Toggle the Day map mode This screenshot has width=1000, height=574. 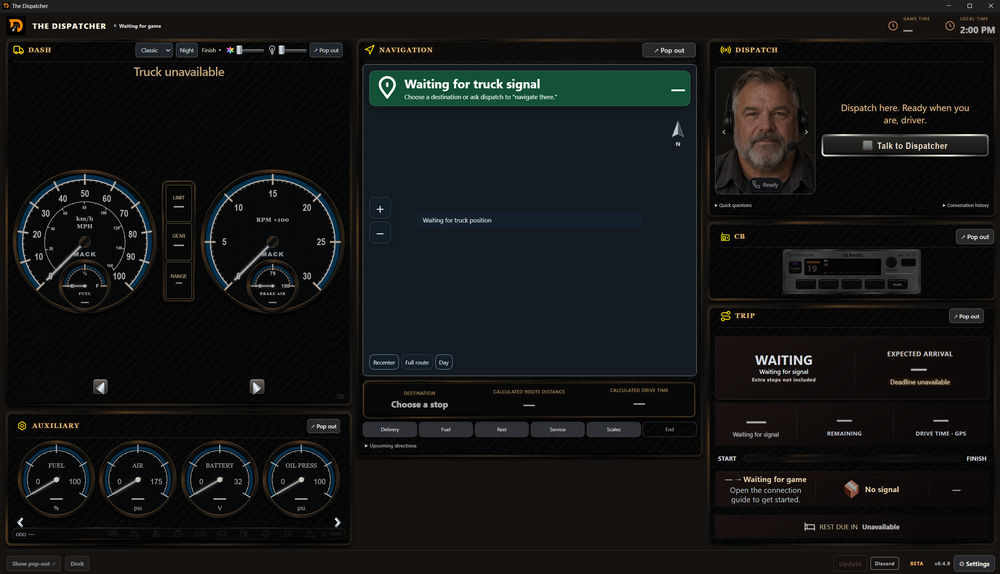click(x=444, y=362)
